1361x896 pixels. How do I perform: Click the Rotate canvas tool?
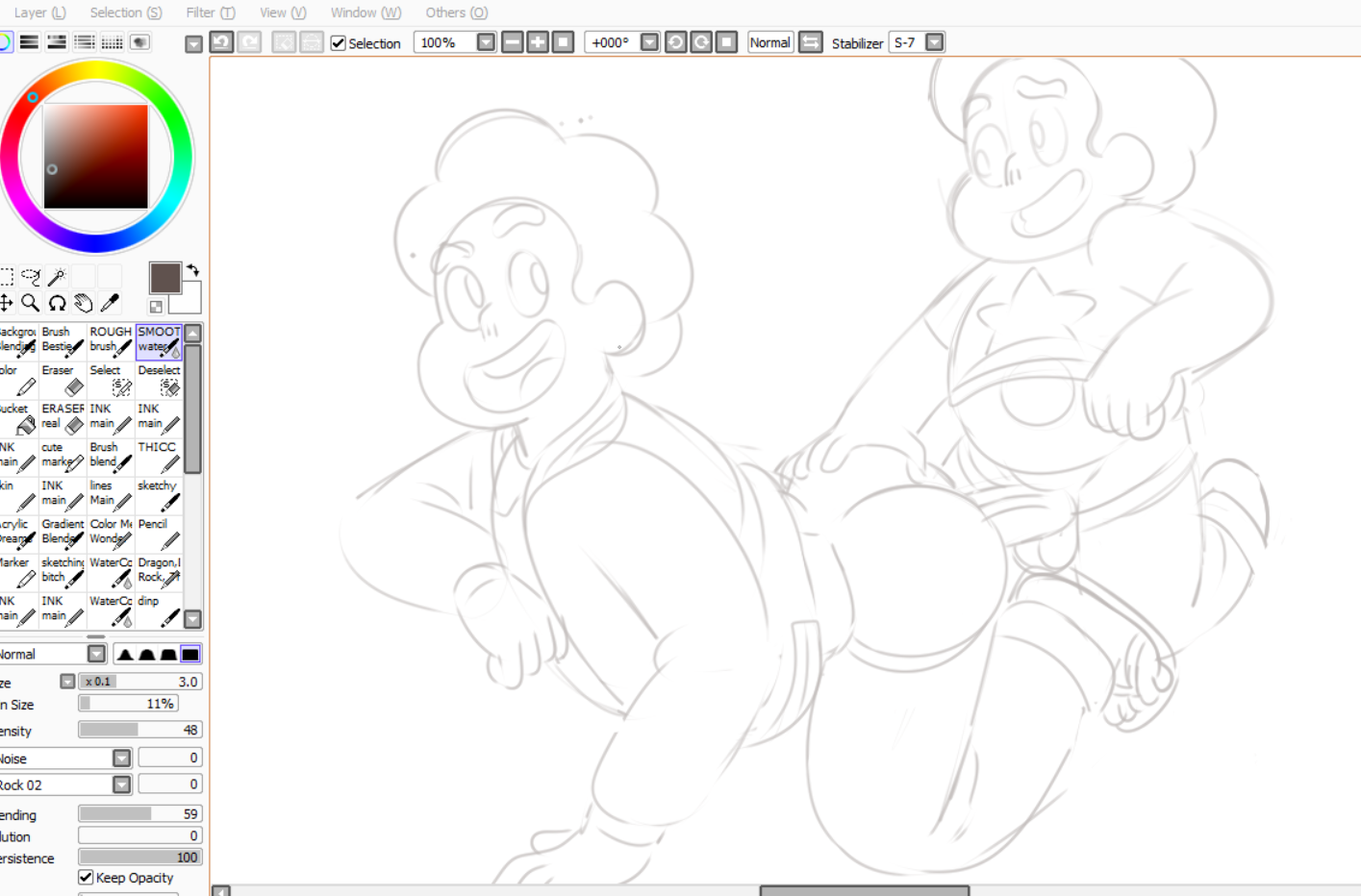[57, 304]
